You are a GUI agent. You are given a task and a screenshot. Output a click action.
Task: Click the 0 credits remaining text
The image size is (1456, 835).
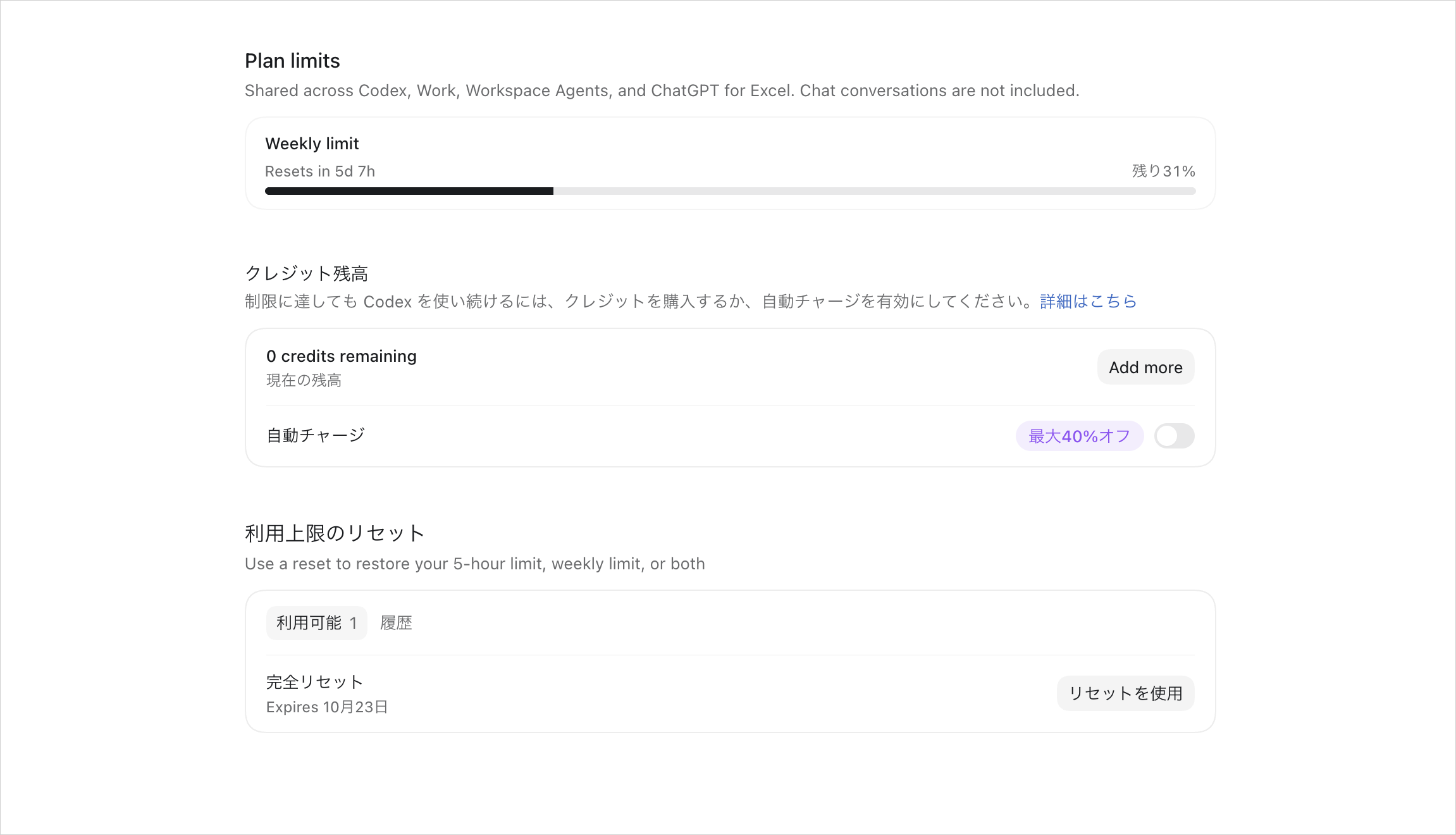click(x=342, y=356)
